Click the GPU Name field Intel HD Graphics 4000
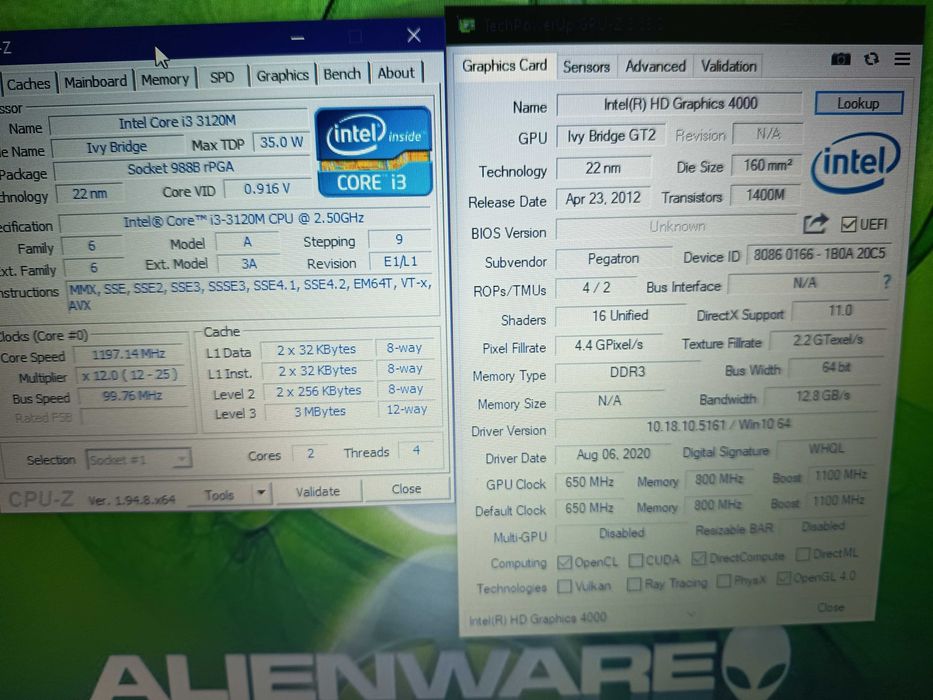 click(680, 104)
